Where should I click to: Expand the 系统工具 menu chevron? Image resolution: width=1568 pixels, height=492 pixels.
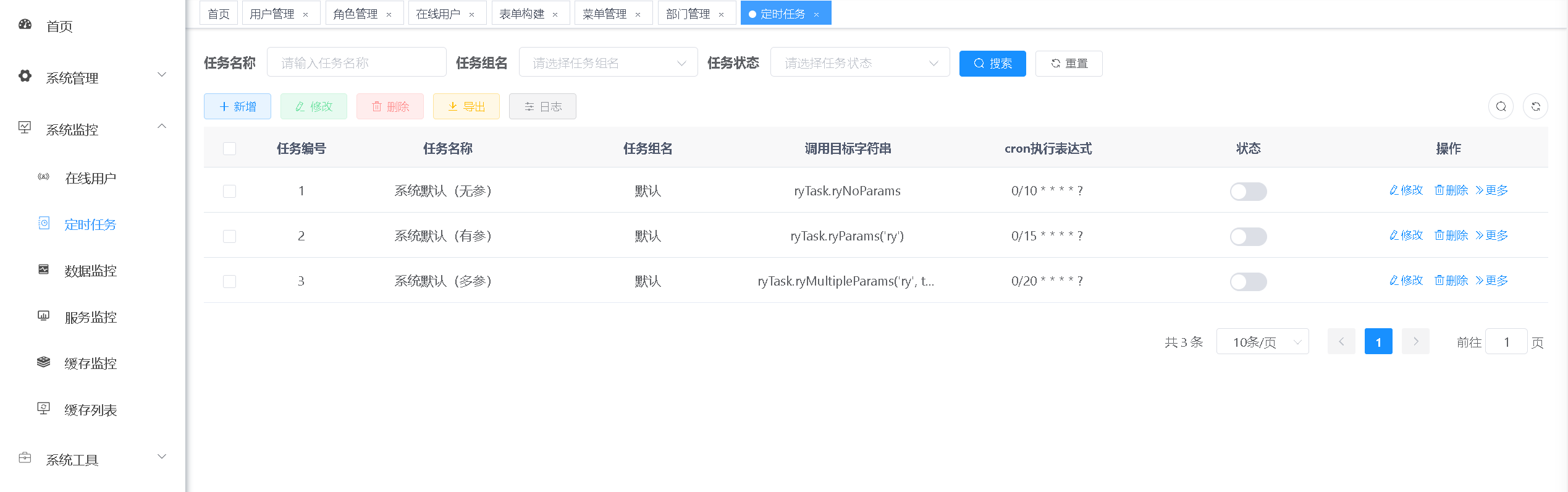coord(162,457)
